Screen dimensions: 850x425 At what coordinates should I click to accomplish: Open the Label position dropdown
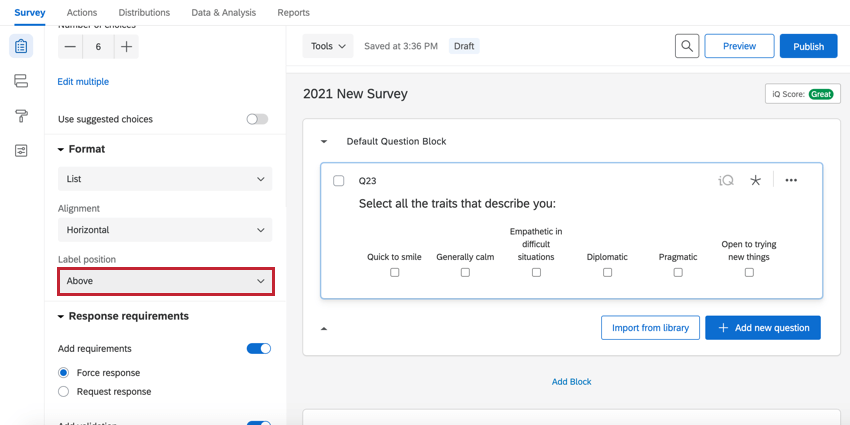165,281
